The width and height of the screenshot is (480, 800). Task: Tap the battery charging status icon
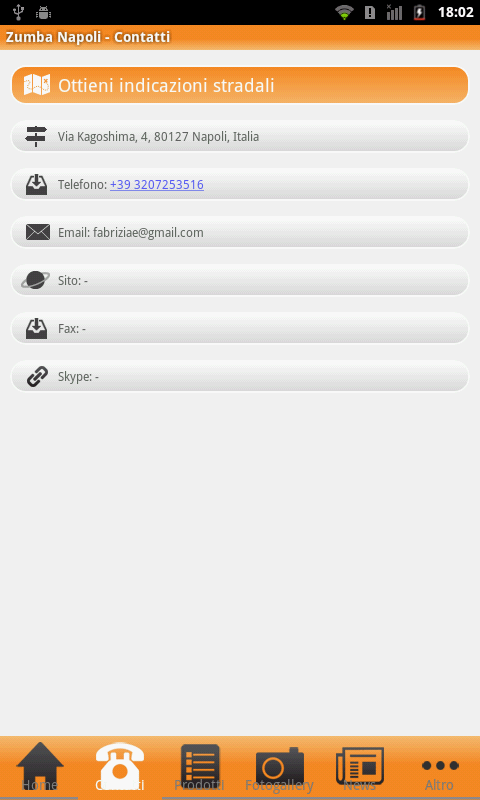tap(419, 12)
